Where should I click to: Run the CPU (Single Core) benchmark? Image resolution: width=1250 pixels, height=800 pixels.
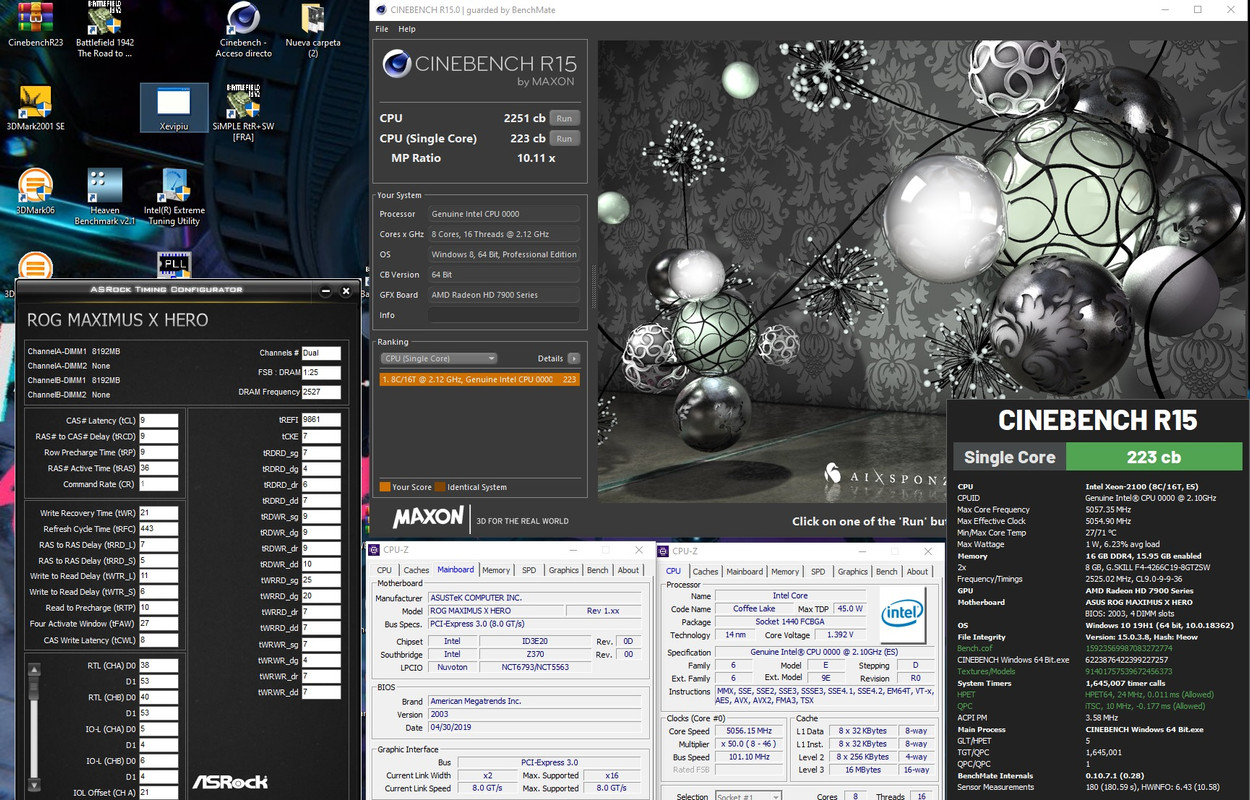pos(564,139)
